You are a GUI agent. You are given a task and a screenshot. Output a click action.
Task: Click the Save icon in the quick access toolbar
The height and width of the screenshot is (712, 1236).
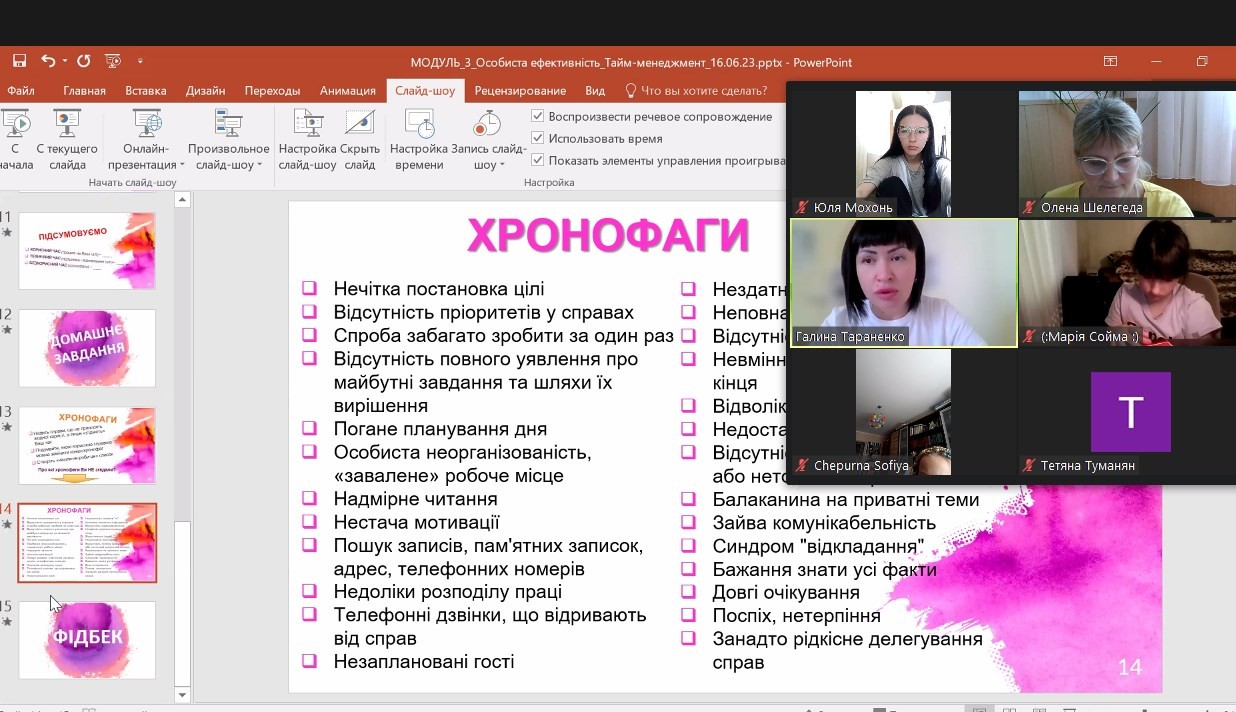tap(19, 61)
